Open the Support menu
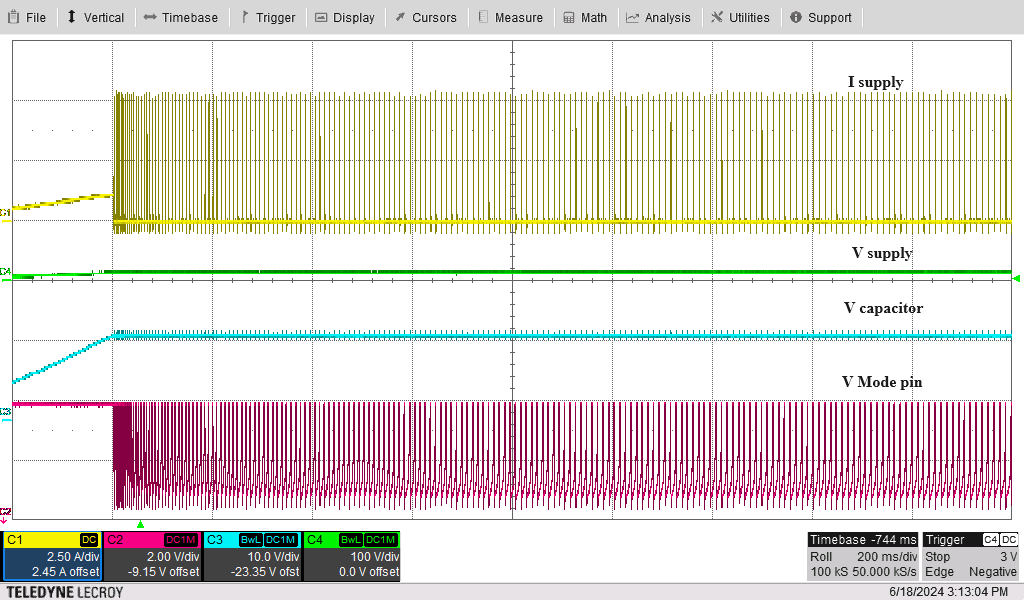This screenshot has height=600, width=1024. pyautogui.click(x=820, y=17)
